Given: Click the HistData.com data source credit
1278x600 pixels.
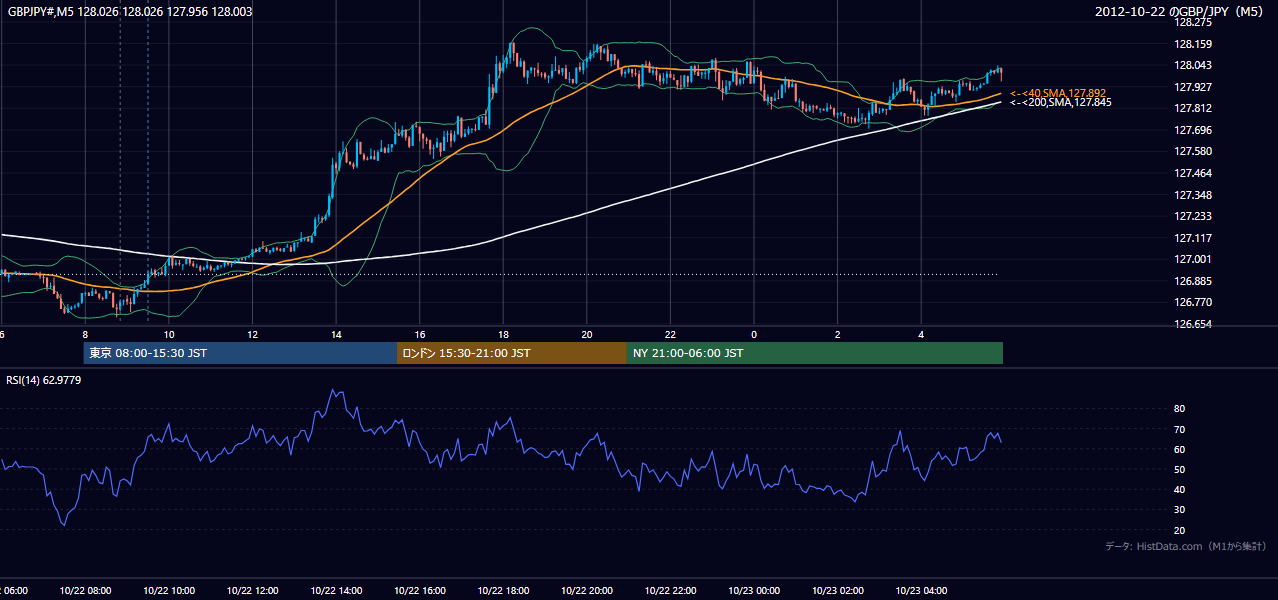Looking at the screenshot, I should pyautogui.click(x=1186, y=546).
